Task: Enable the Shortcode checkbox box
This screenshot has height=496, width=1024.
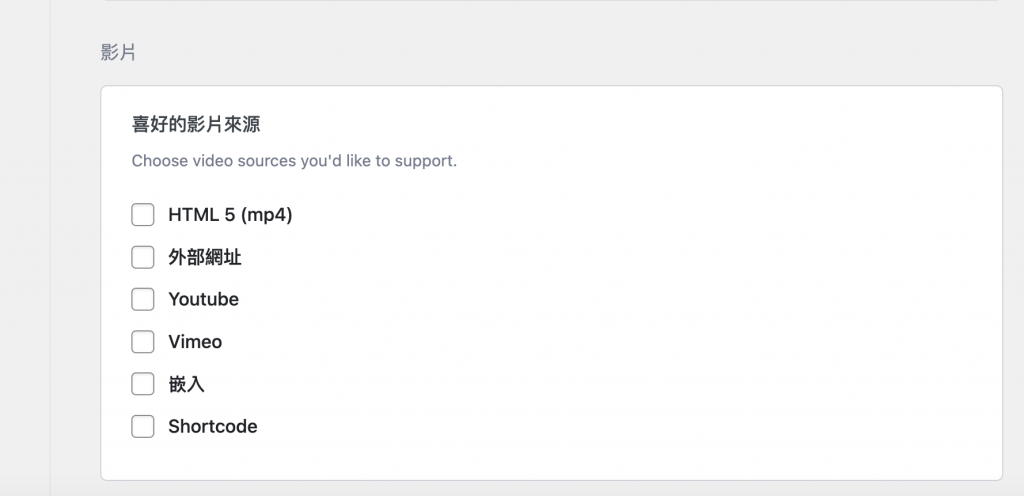Action: pos(143,426)
